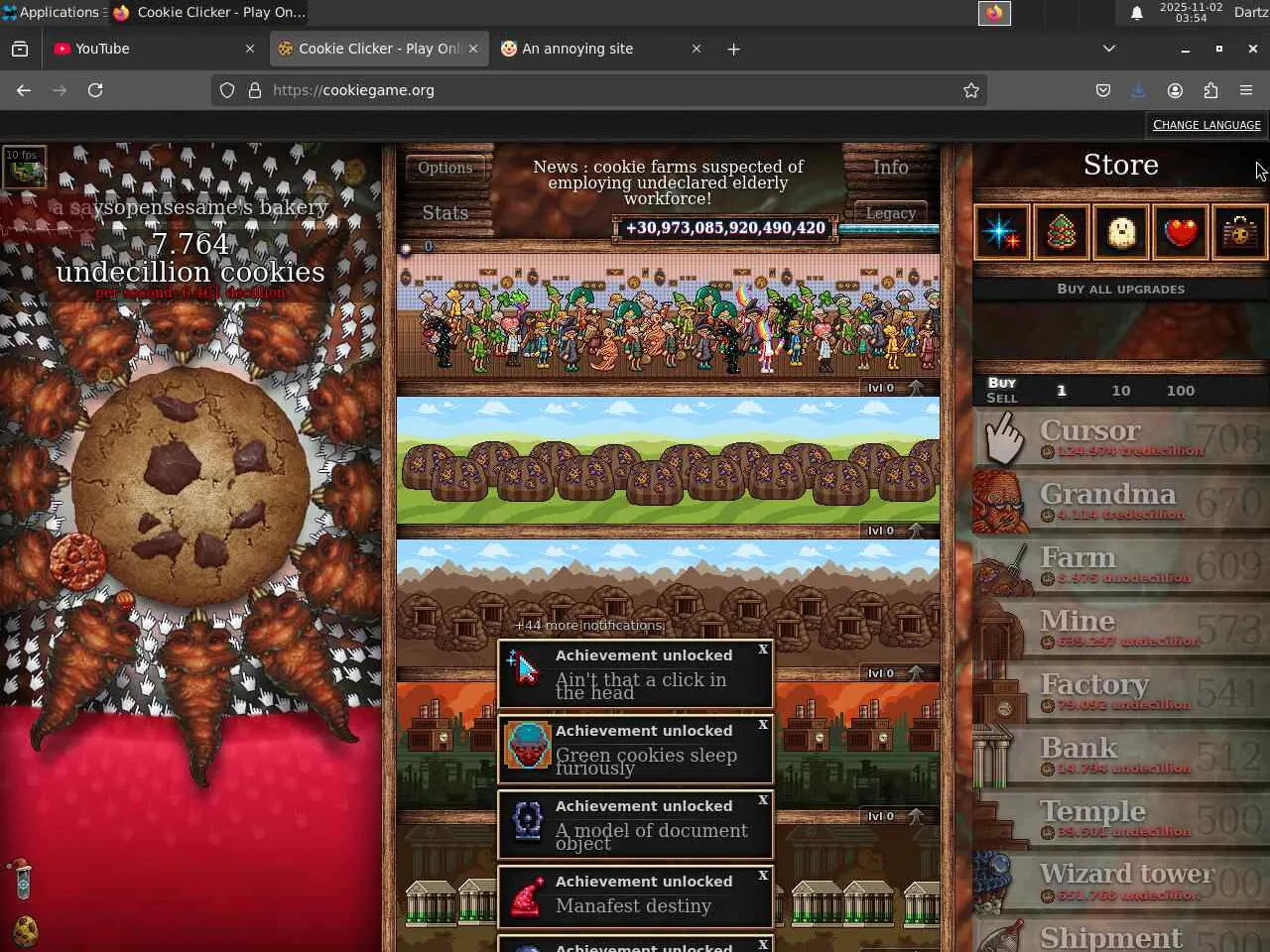Image resolution: width=1270 pixels, height=952 pixels.
Task: Open the Firefox application menu
Action: [1246, 90]
